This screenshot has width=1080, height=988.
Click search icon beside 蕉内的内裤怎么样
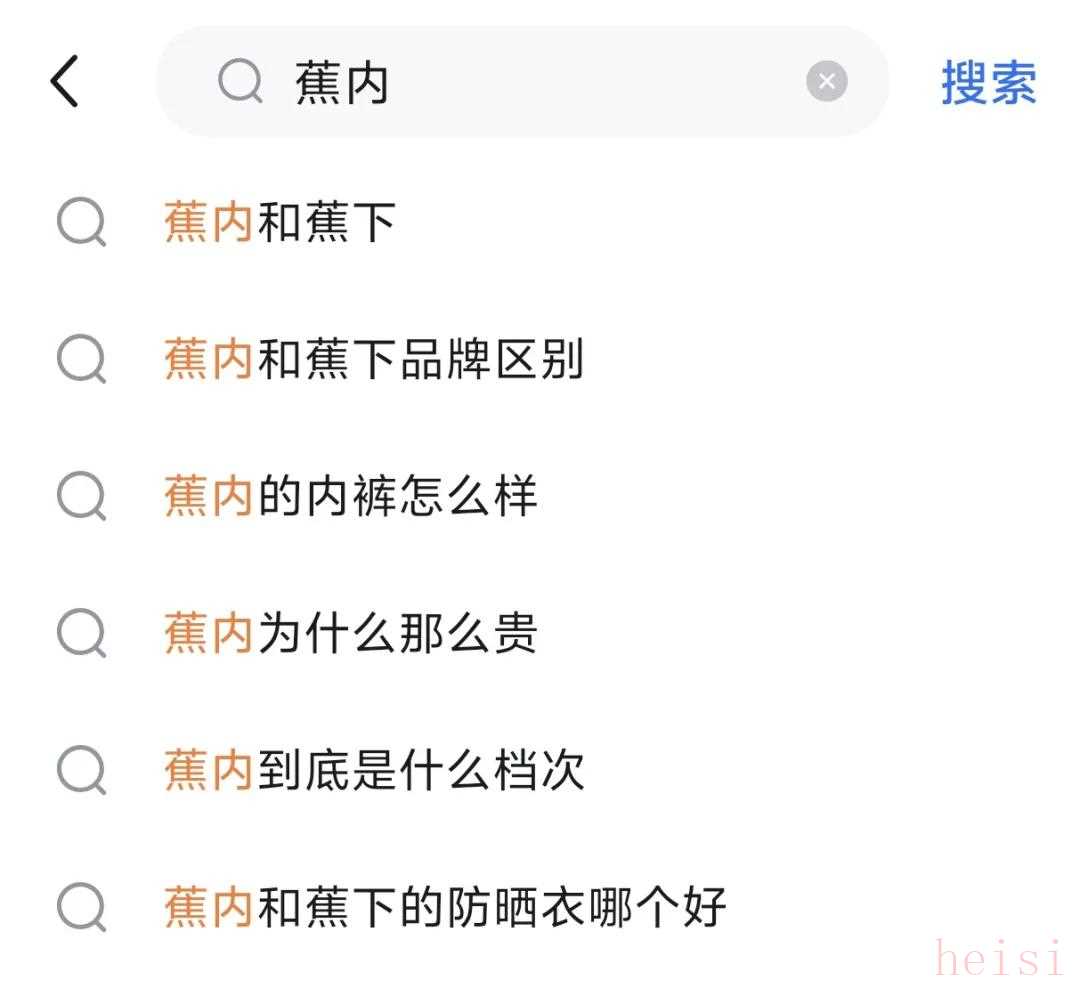click(81, 496)
